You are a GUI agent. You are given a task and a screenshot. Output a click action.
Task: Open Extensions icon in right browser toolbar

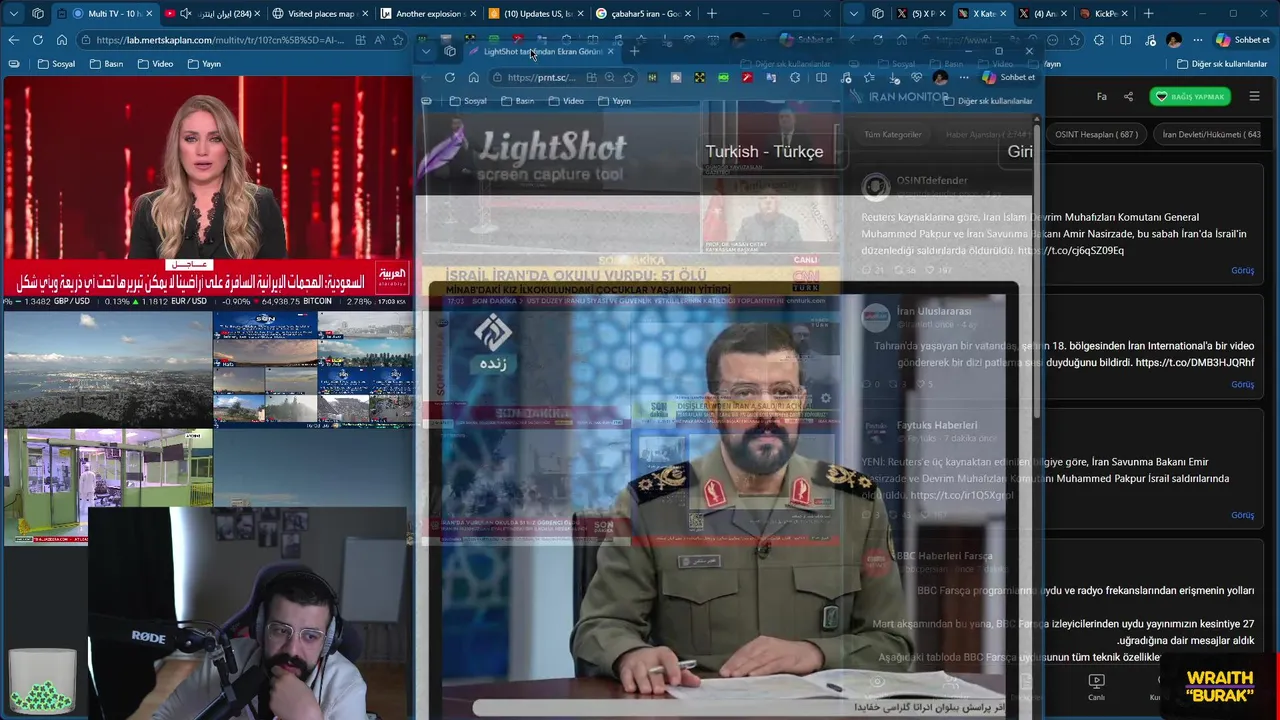click(1099, 40)
